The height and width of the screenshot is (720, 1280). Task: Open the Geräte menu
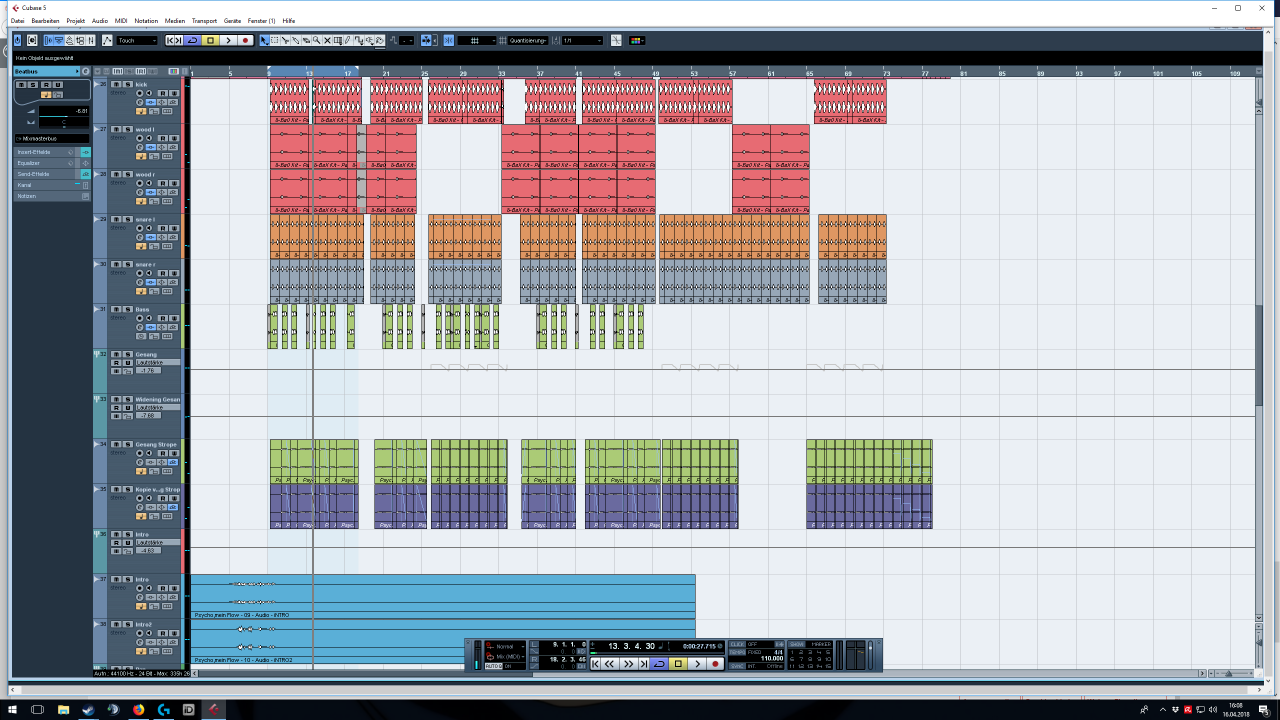click(x=232, y=20)
